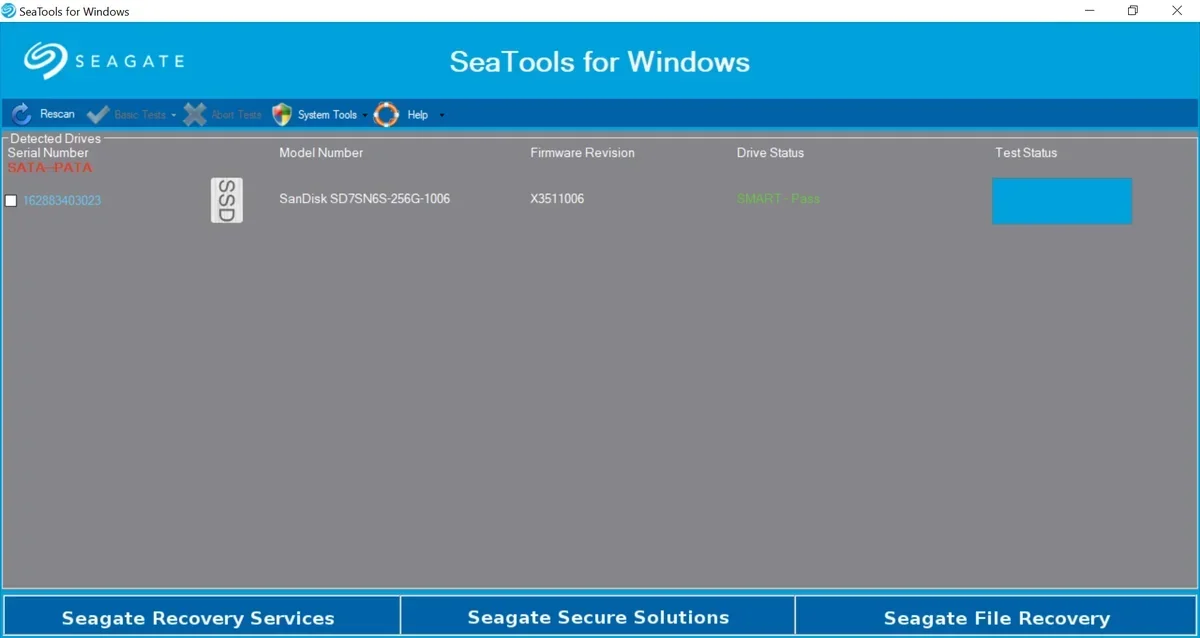This screenshot has width=1200, height=638.
Task: Click the Abort Tests X icon
Action: point(195,114)
